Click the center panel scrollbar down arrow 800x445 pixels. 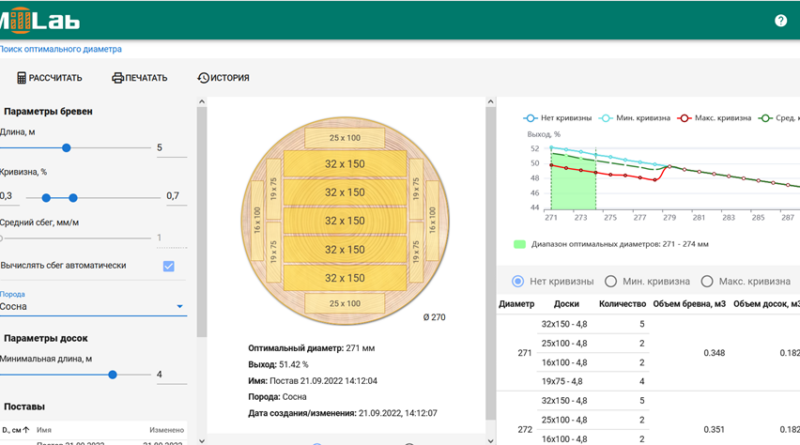490,440
